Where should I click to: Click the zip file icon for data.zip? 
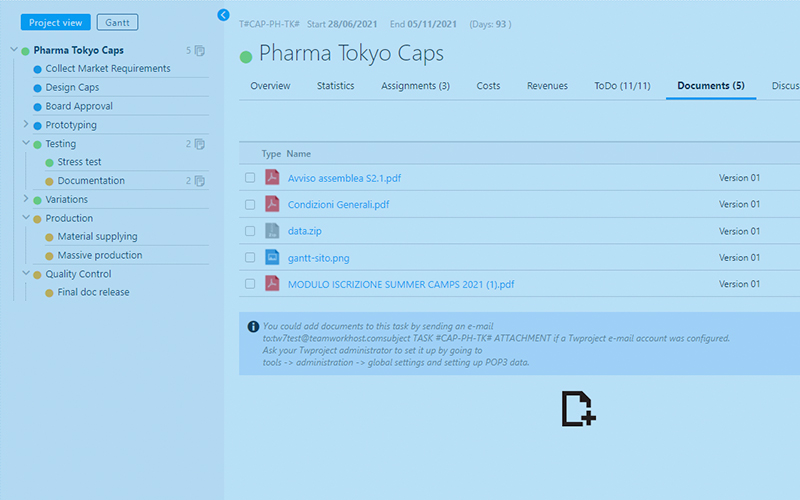pos(272,231)
